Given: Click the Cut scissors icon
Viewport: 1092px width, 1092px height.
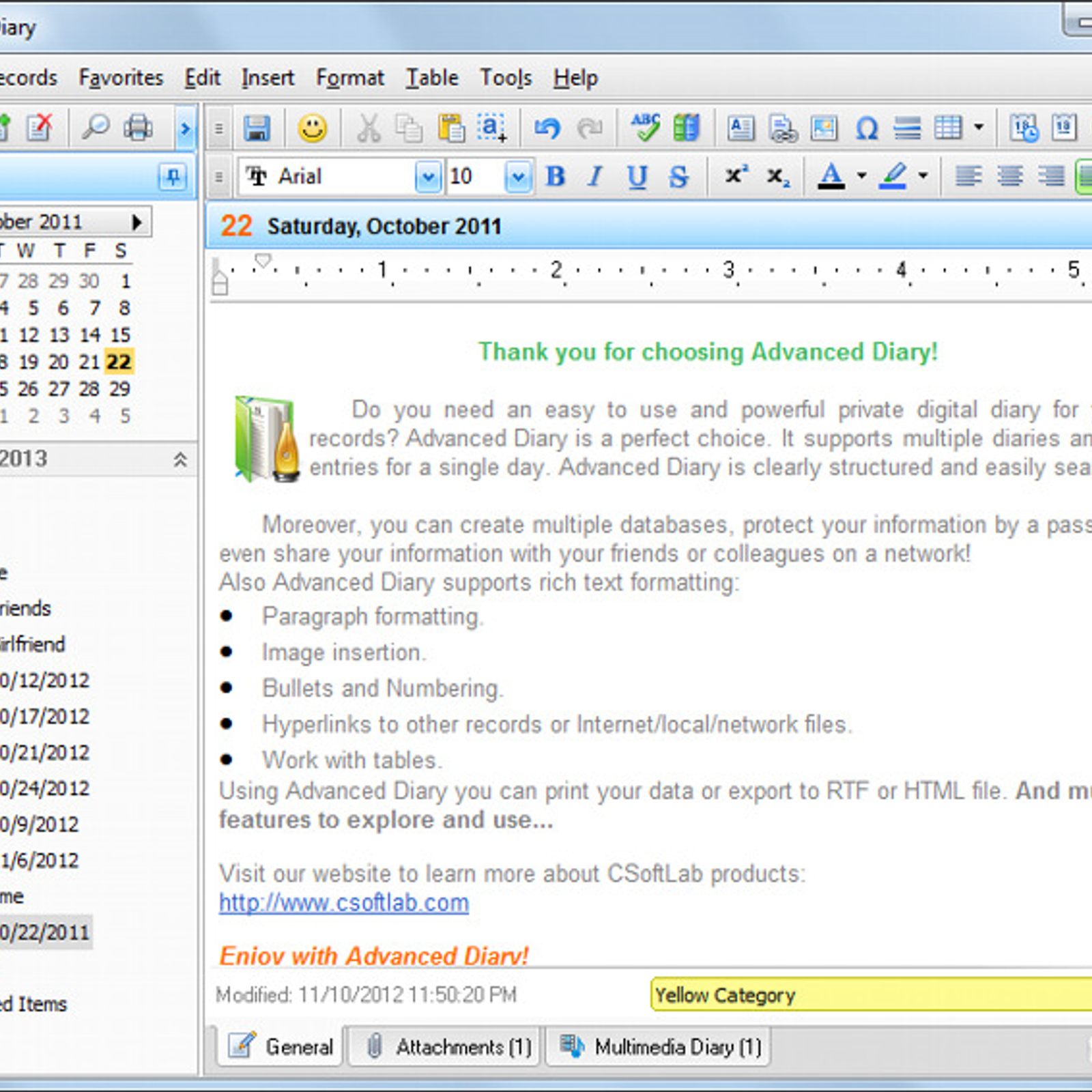Looking at the screenshot, I should pos(369,128).
